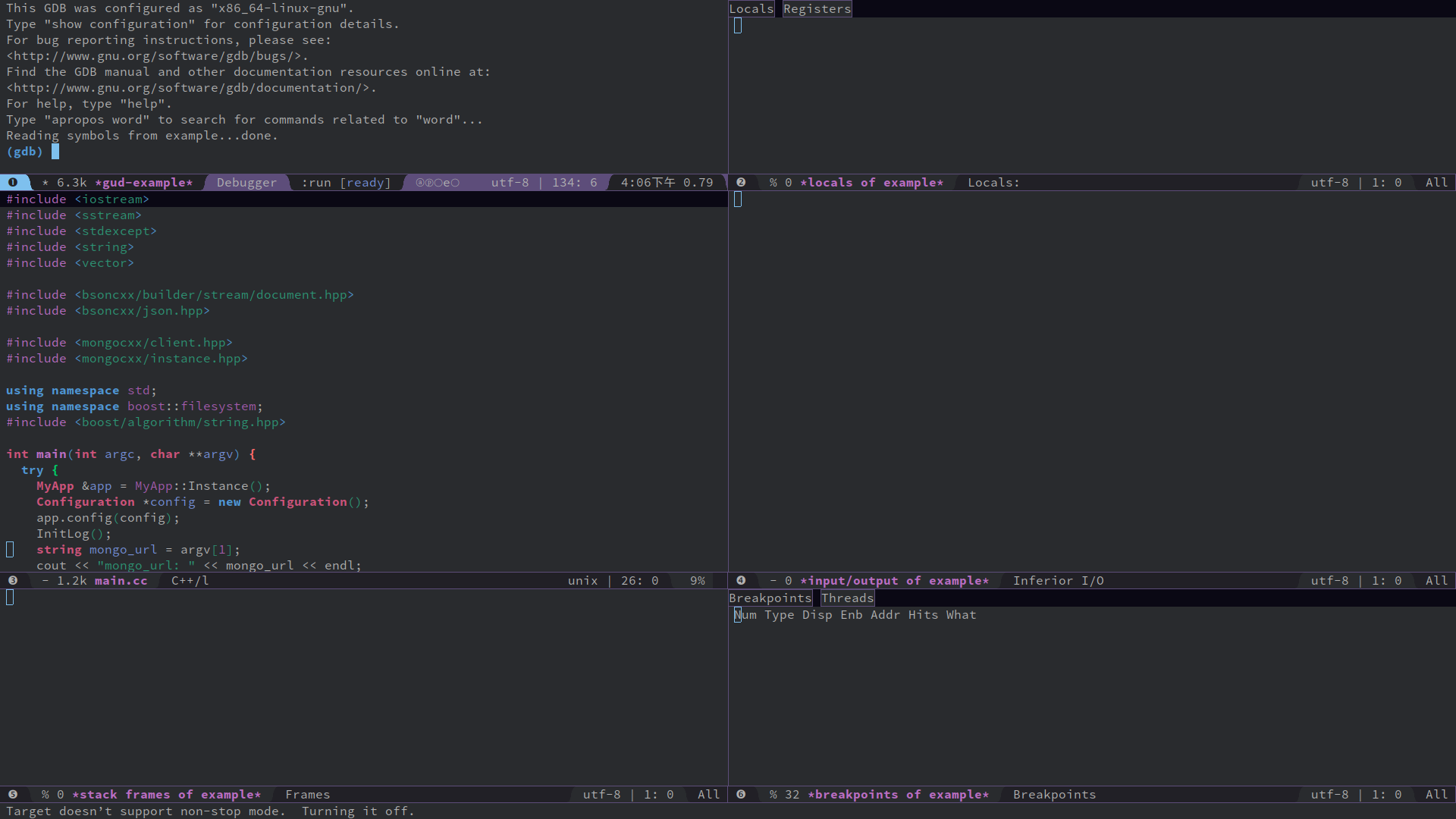This screenshot has height=819, width=1456.
Task: Click the main.cc buffer name in mode line
Action: pos(121,581)
